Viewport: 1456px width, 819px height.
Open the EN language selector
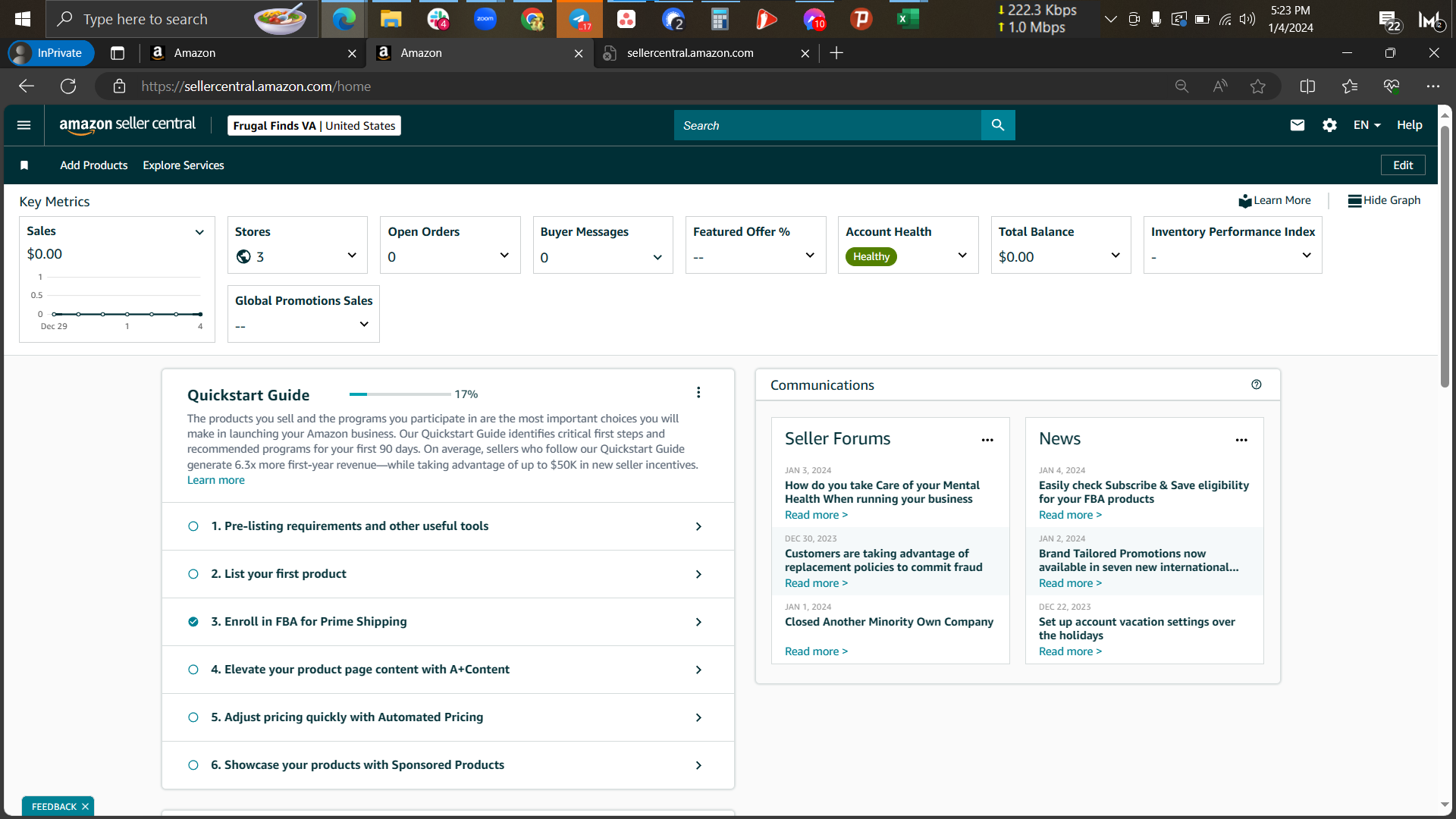pos(1367,125)
